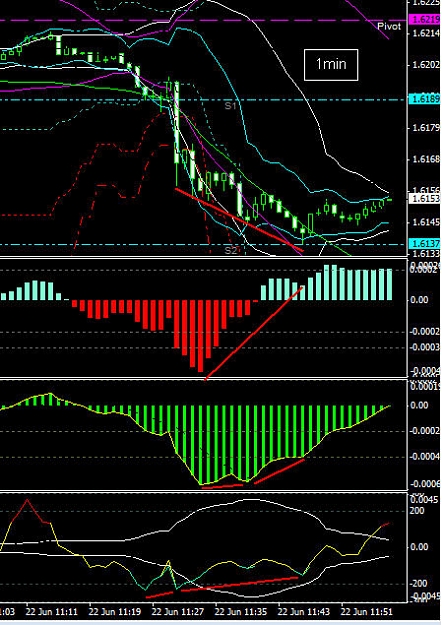Select the 22 Jun 11:35 time label
The width and height of the screenshot is (442, 625).
click(x=241, y=611)
